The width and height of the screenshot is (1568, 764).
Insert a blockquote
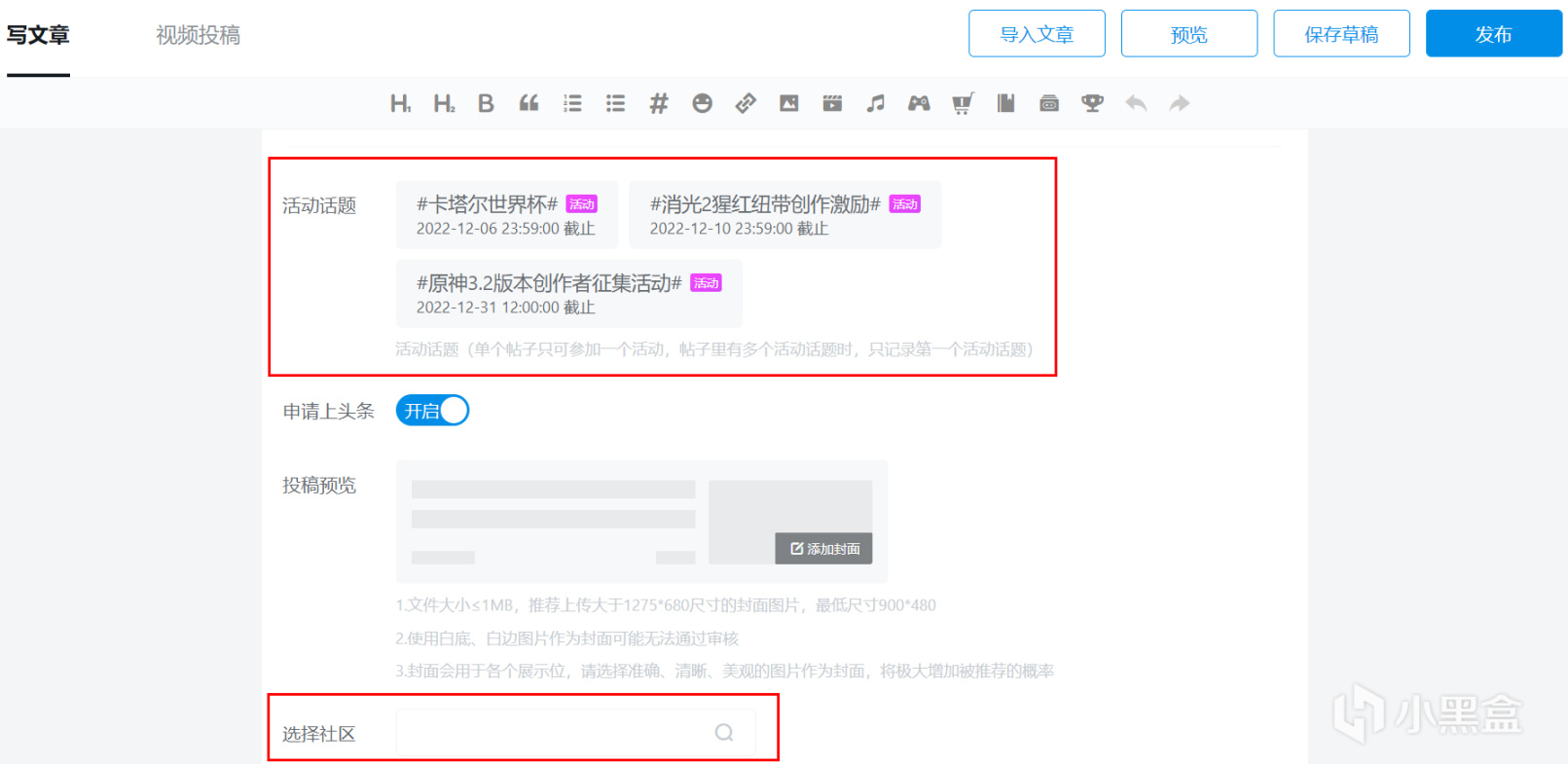click(x=529, y=103)
